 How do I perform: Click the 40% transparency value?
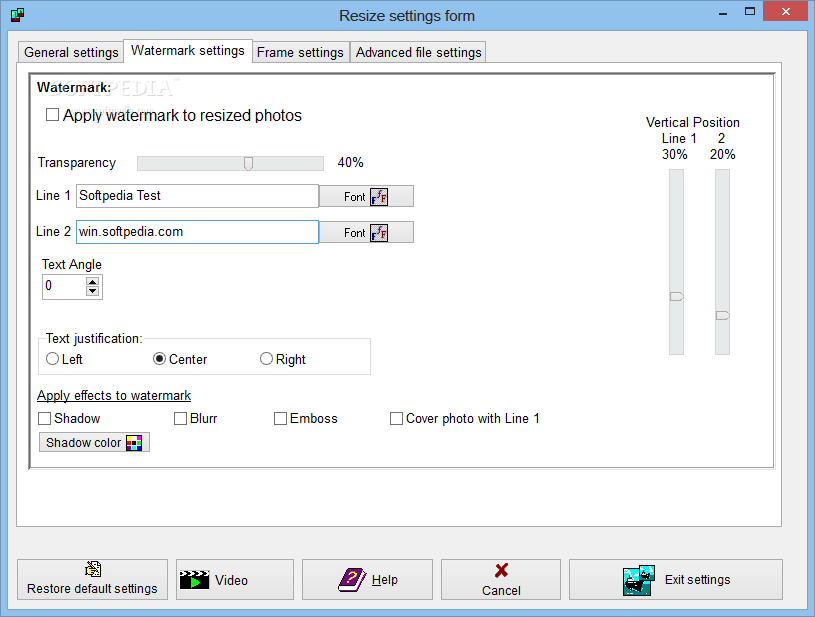point(350,163)
